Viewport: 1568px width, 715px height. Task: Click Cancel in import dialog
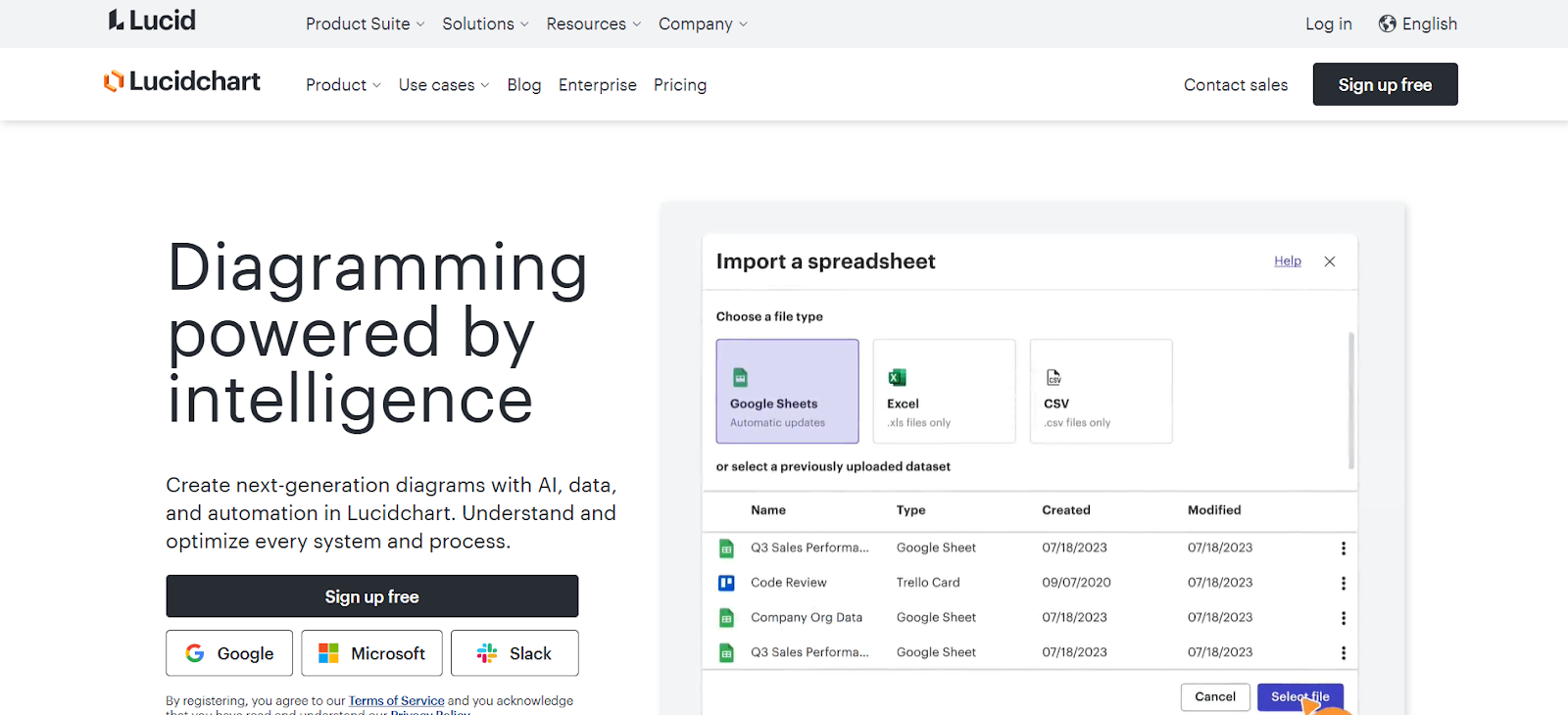tap(1215, 697)
